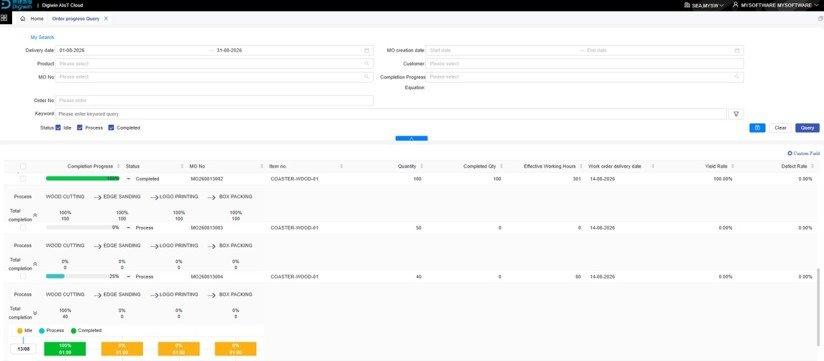Click the Idle yellow legend dot
Image resolution: width=824 pixels, height=361 pixels.
tap(20, 331)
